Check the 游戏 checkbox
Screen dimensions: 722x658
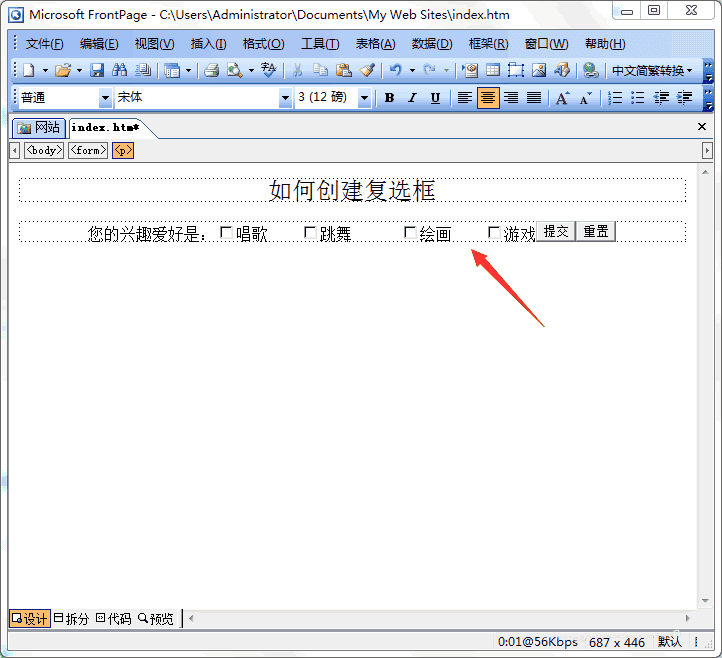tap(494, 233)
